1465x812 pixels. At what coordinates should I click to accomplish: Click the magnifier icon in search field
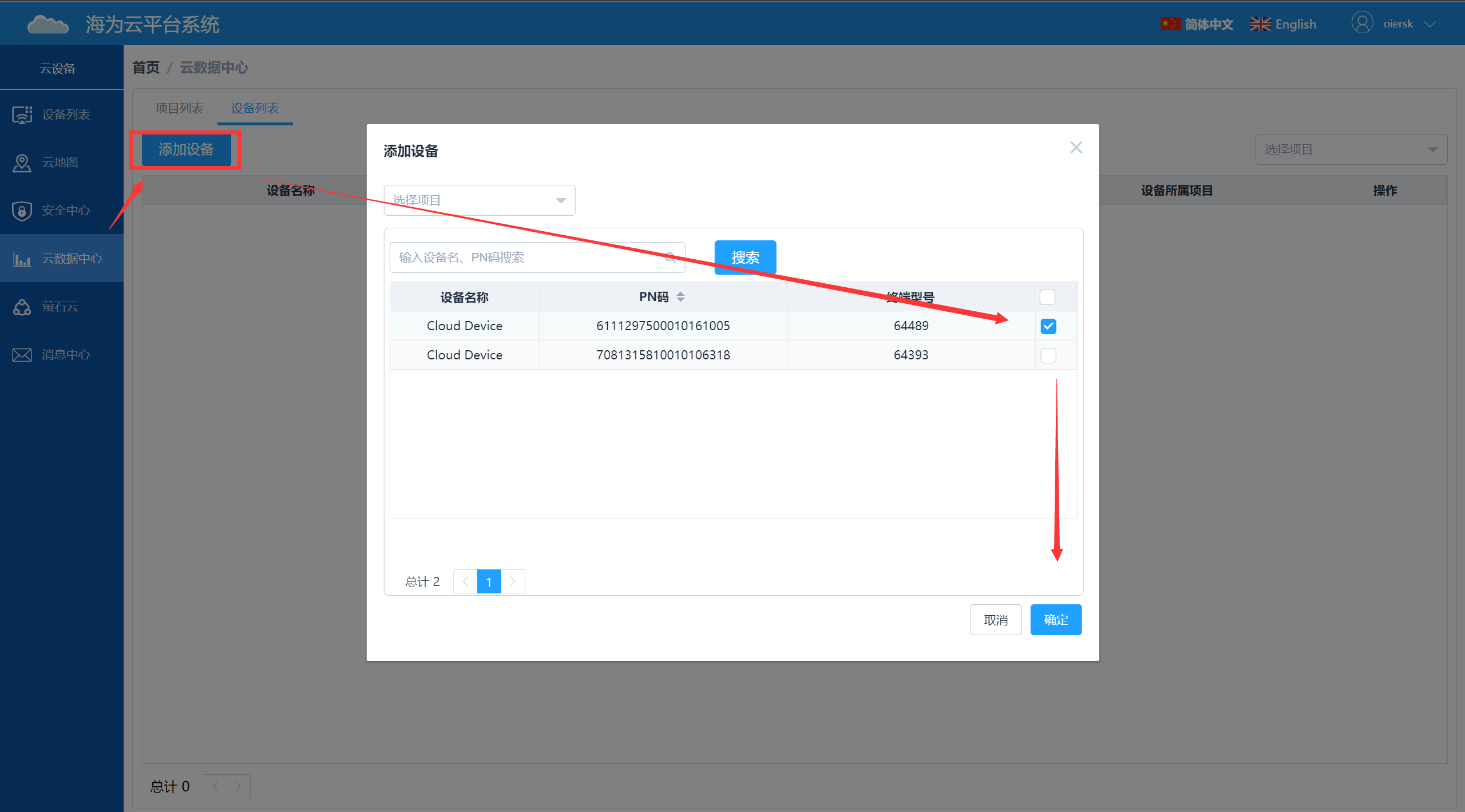click(x=670, y=257)
